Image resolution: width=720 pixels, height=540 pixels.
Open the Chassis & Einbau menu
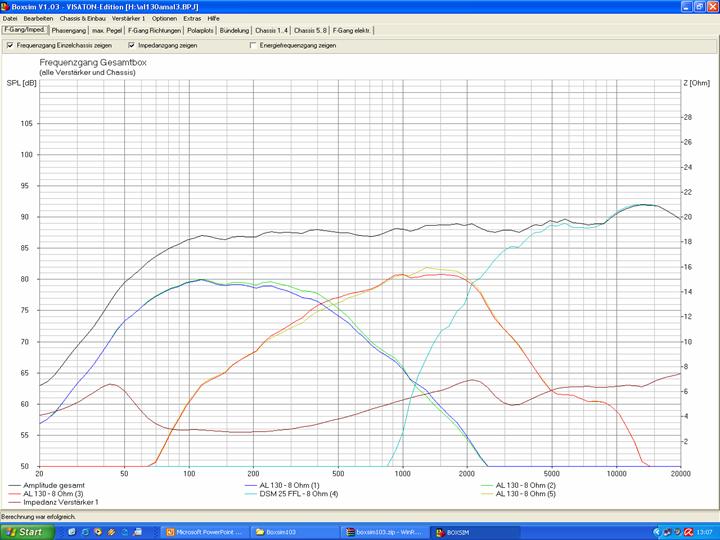(x=83, y=18)
